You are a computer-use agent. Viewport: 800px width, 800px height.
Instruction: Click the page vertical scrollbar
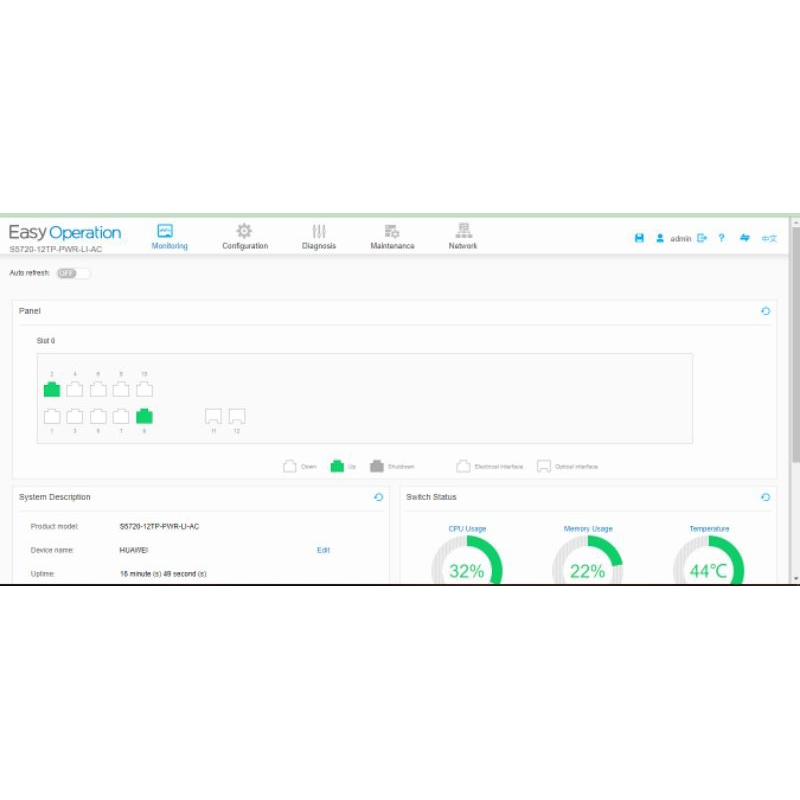click(x=795, y=400)
